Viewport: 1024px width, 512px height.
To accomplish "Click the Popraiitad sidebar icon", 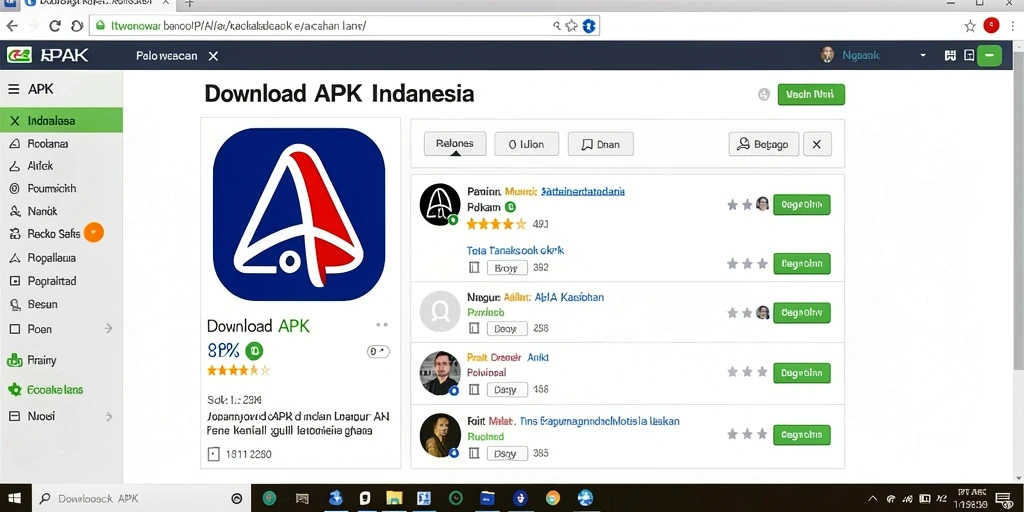I will click(14, 281).
